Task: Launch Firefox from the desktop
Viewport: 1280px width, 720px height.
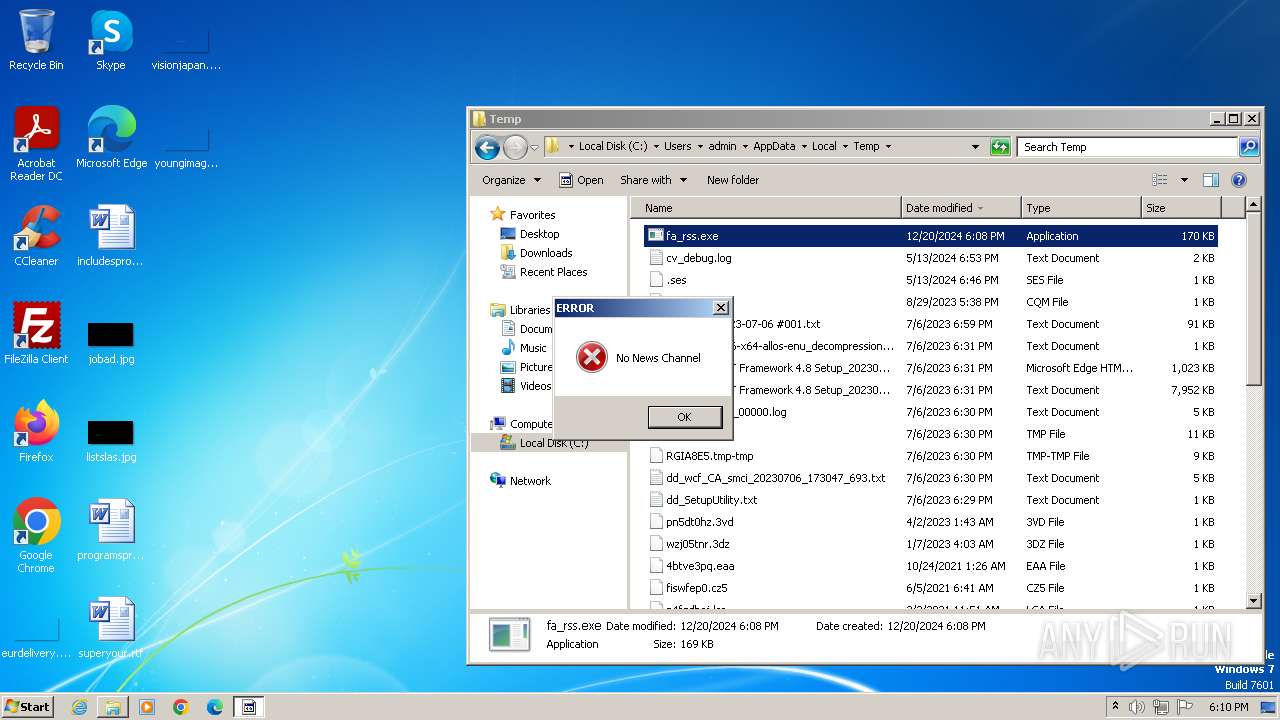Action: (36, 432)
